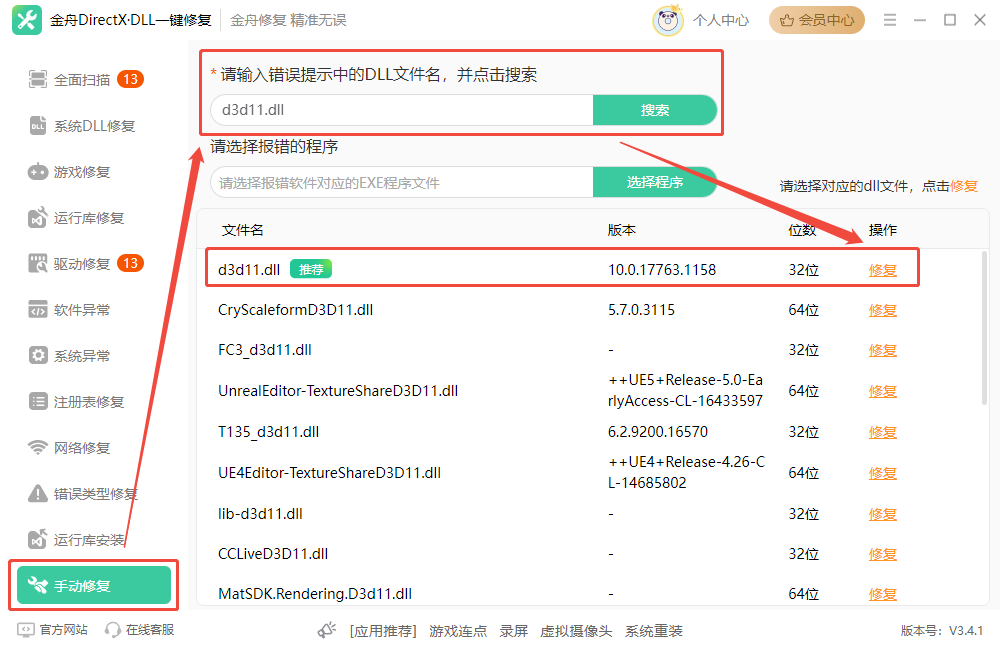Click the orange 修复 hint text

(964, 186)
